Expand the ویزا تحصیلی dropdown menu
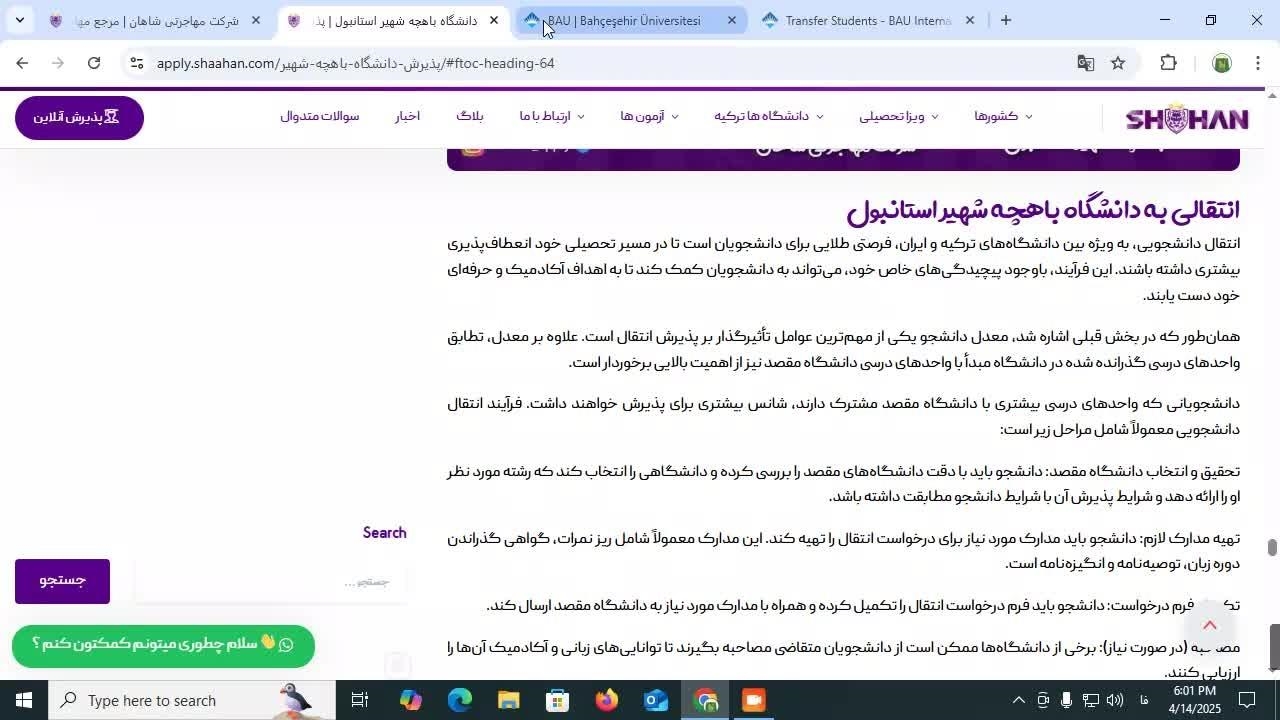This screenshot has height=720, width=1280. [x=898, y=116]
